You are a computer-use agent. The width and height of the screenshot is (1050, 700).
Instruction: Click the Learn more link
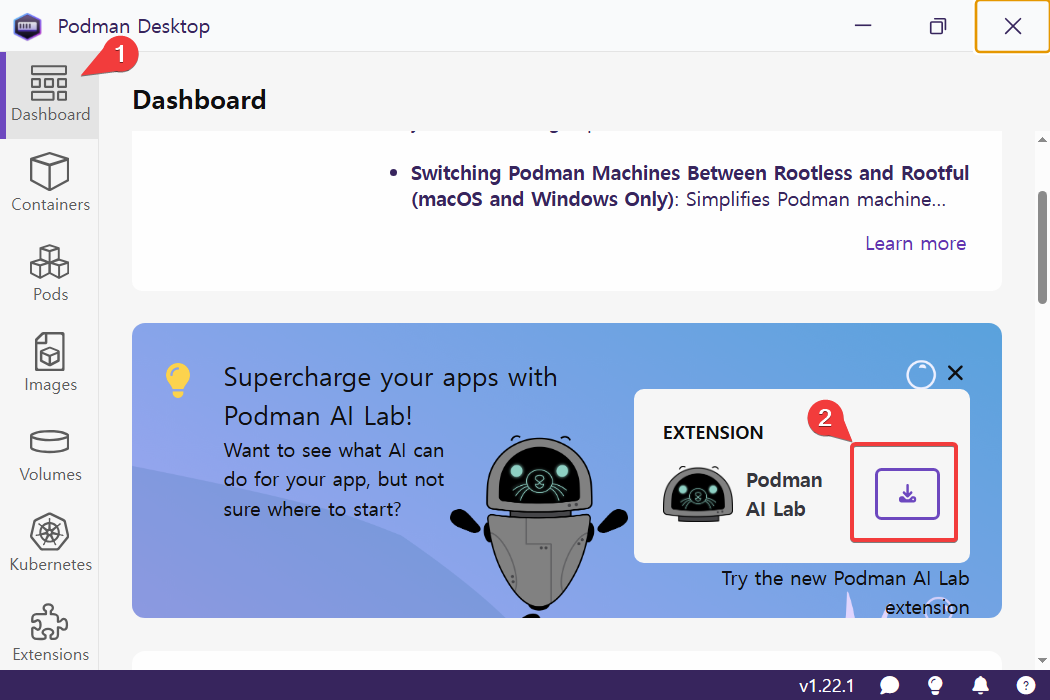[915, 243]
